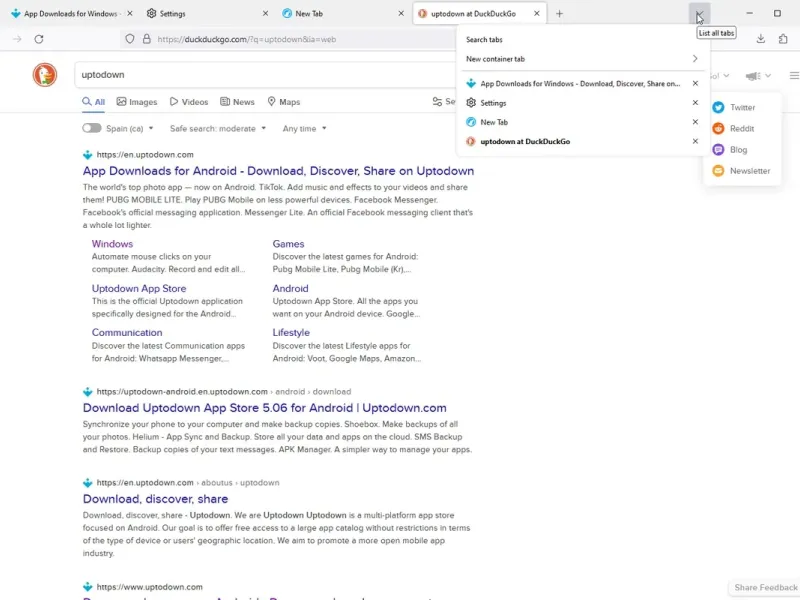Open the Downloads toolbar icon

point(760,39)
